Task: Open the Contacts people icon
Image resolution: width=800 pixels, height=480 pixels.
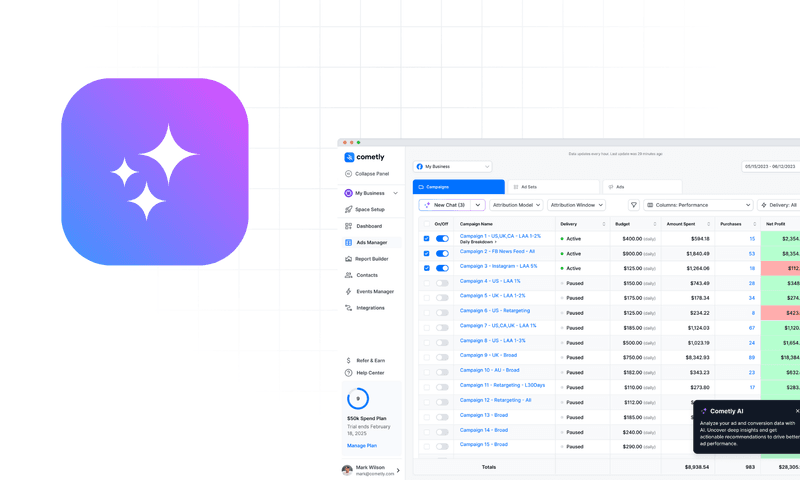Action: (x=348, y=275)
